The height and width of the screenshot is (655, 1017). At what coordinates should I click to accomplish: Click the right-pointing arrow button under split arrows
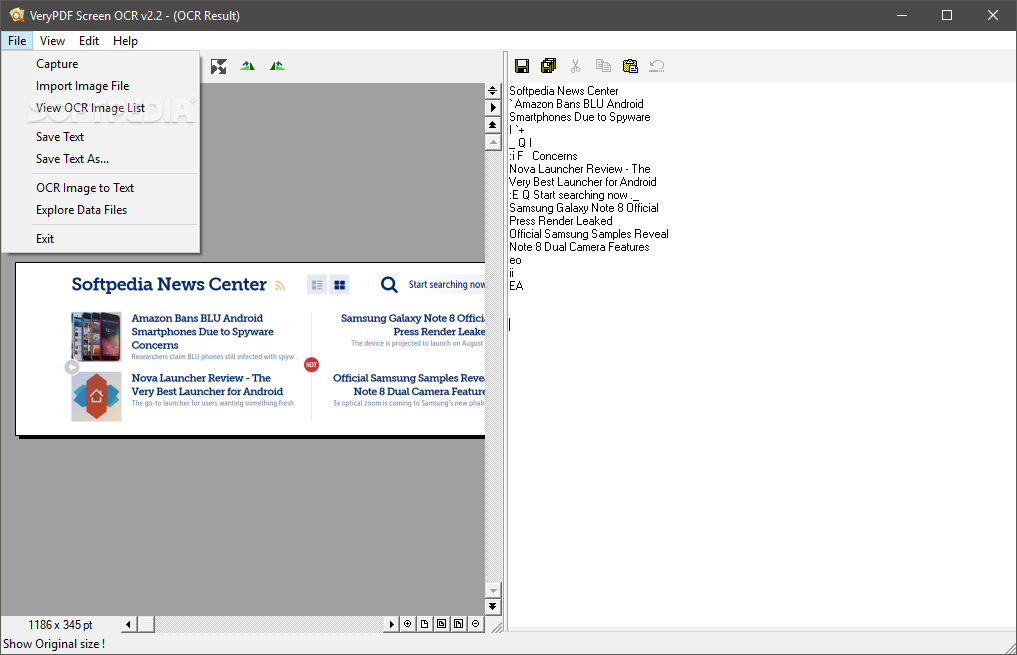492,108
